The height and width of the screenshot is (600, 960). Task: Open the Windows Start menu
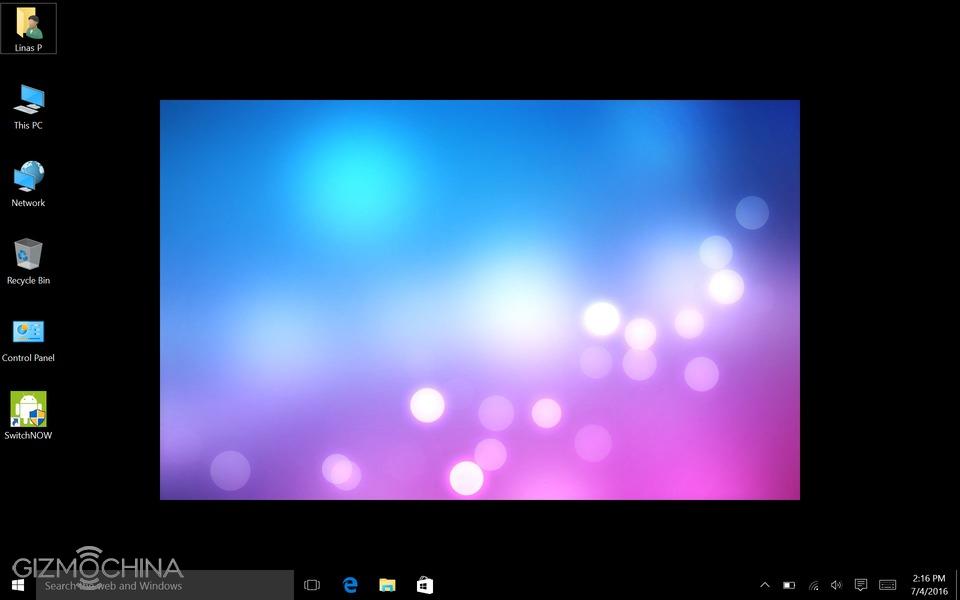[x=17, y=585]
